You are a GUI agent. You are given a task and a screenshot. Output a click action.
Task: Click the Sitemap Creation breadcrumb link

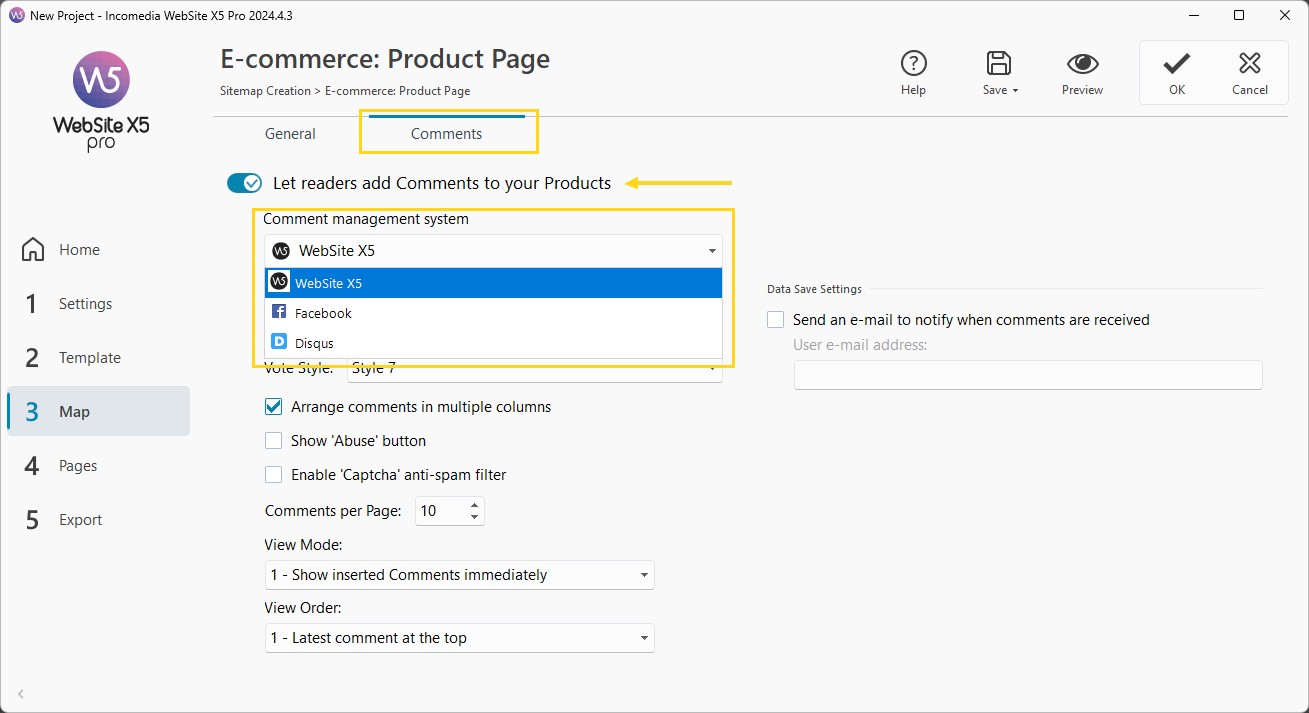click(265, 91)
